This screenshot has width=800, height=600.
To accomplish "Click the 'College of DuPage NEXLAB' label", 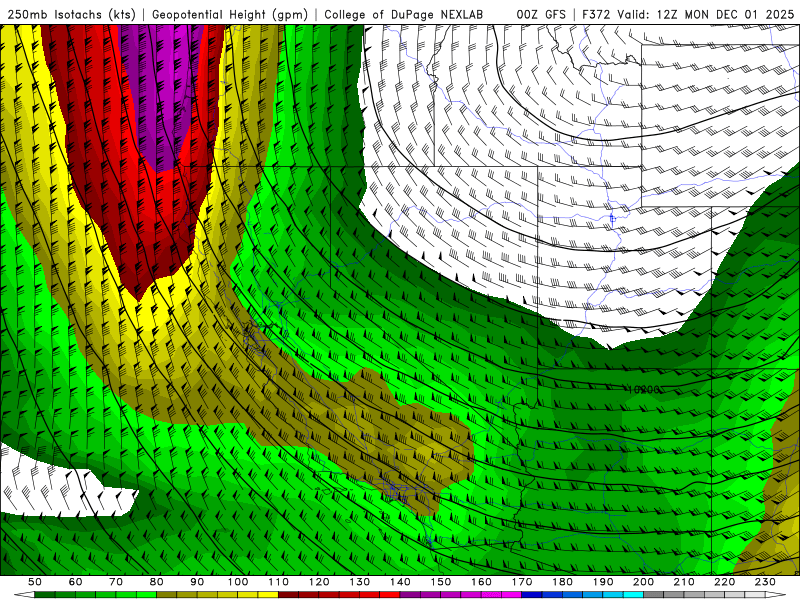I will click(x=404, y=15).
